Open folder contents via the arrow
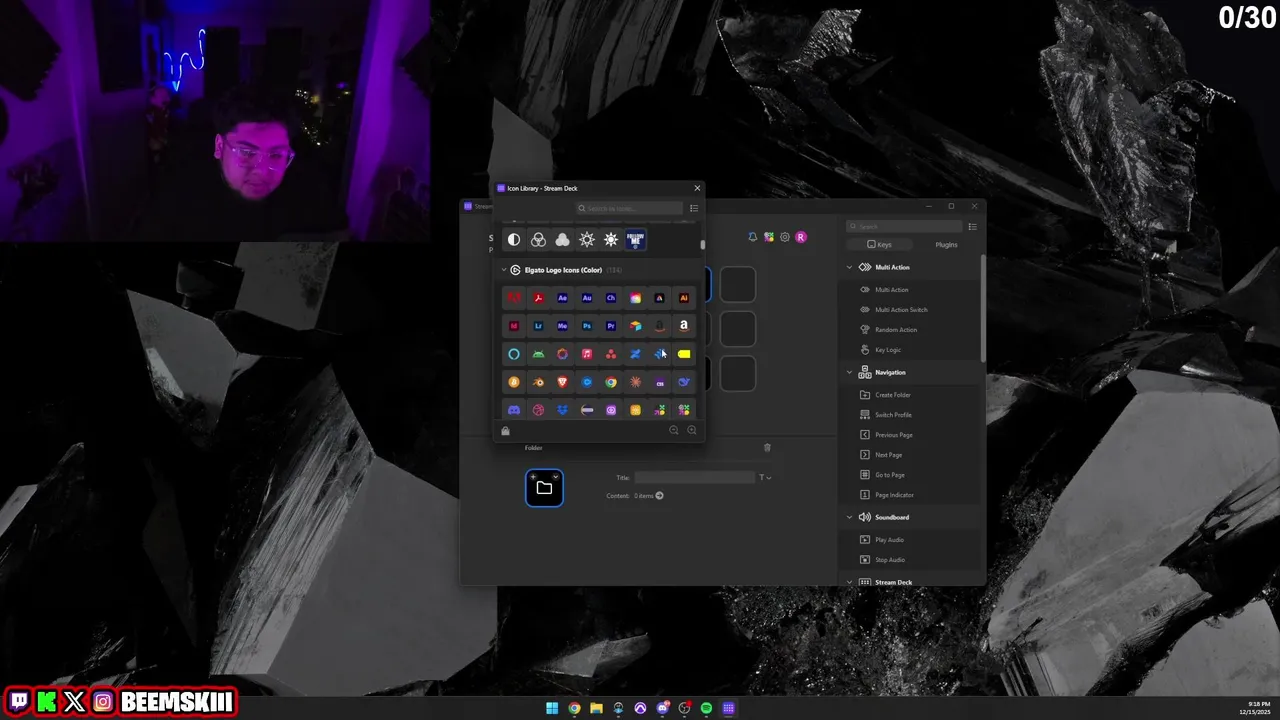Image resolution: width=1280 pixels, height=720 pixels. (659, 496)
